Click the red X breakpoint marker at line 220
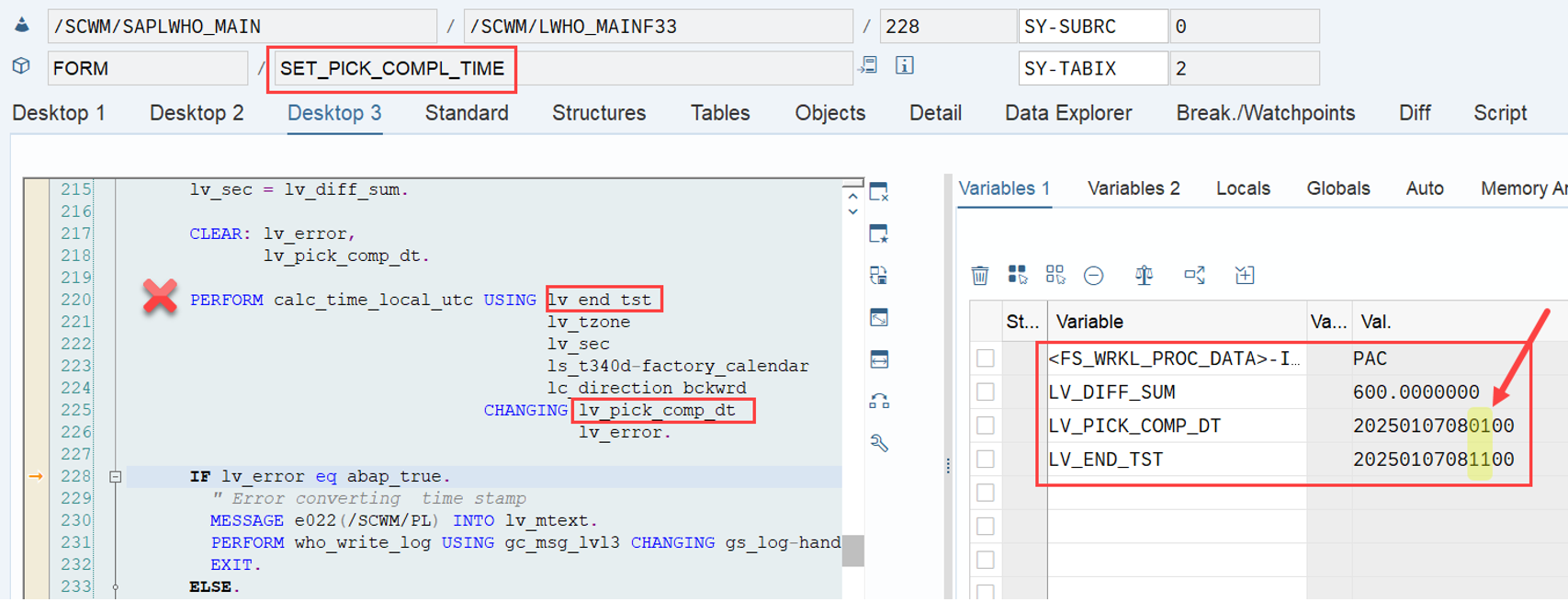 160,297
